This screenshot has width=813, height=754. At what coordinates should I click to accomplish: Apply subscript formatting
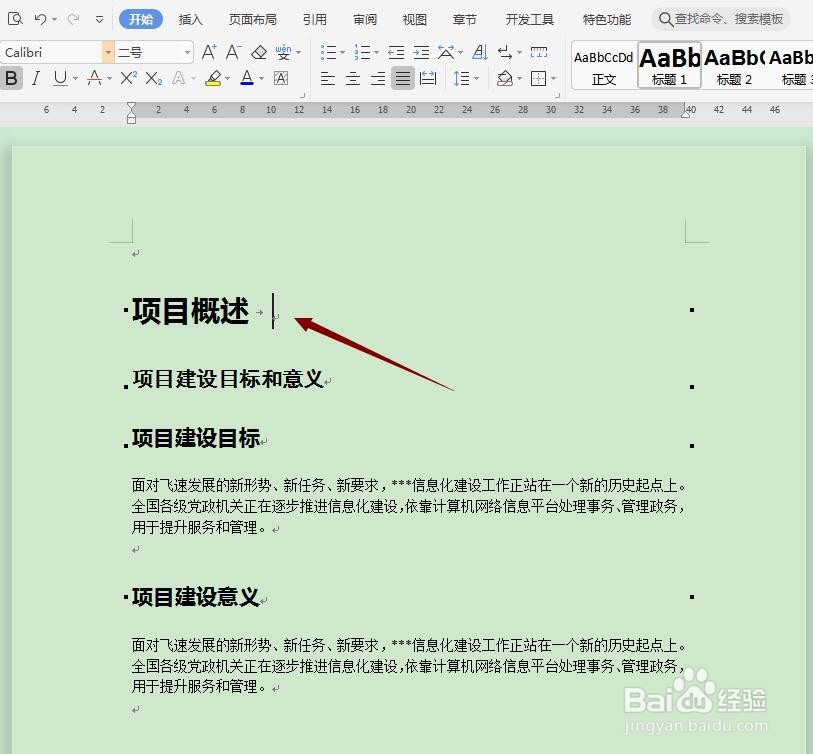[x=152, y=78]
